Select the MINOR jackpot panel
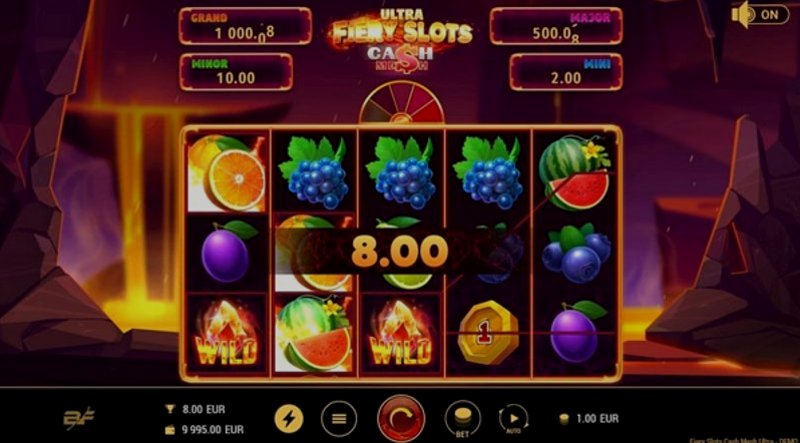 pos(236,72)
